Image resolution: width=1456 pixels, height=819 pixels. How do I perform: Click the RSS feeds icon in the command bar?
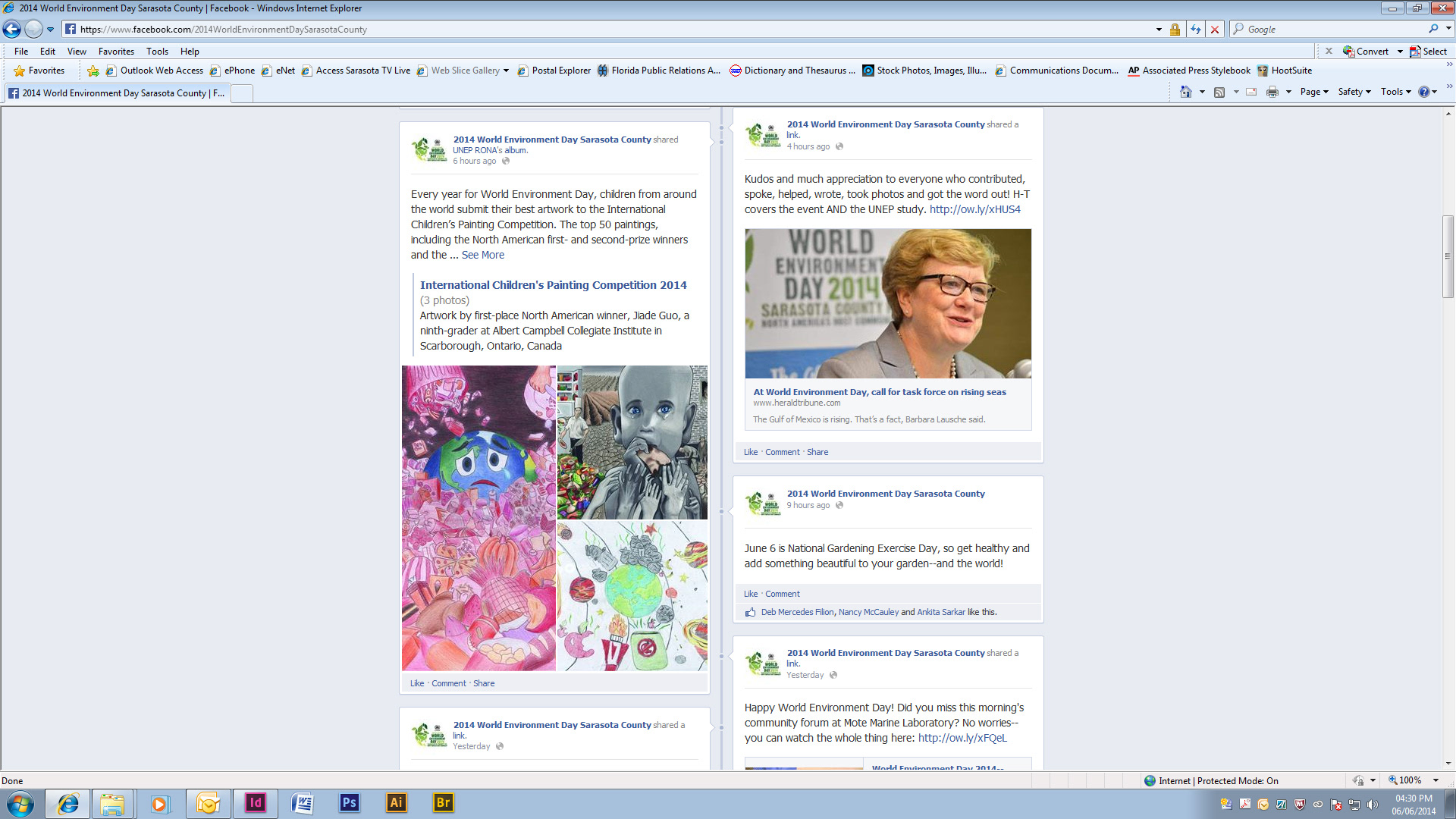click(x=1219, y=92)
